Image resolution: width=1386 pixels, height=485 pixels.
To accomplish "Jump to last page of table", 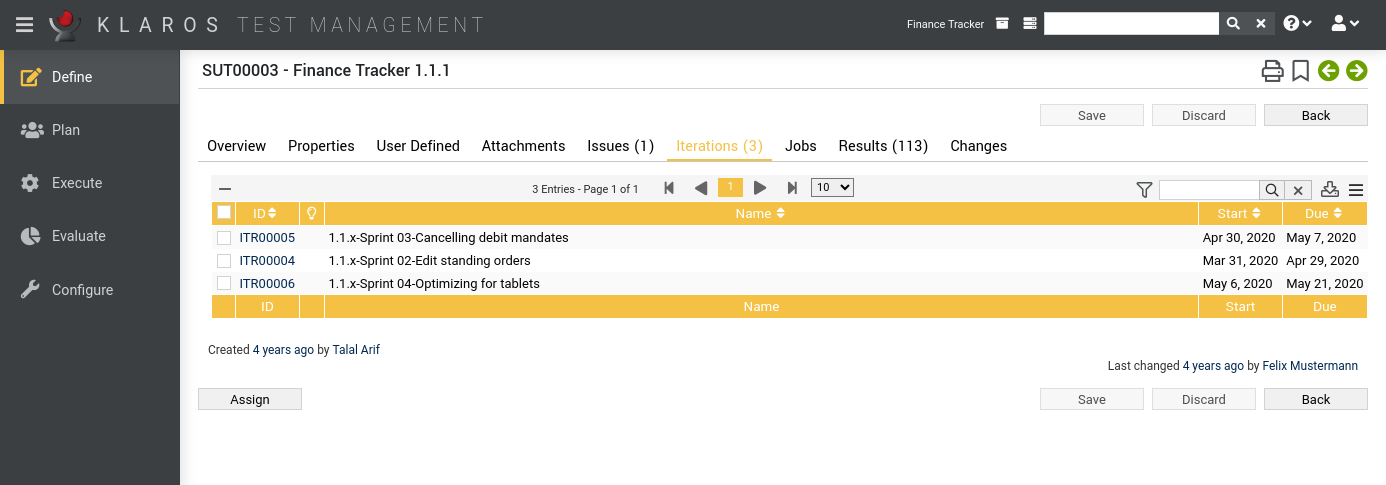I will click(792, 188).
